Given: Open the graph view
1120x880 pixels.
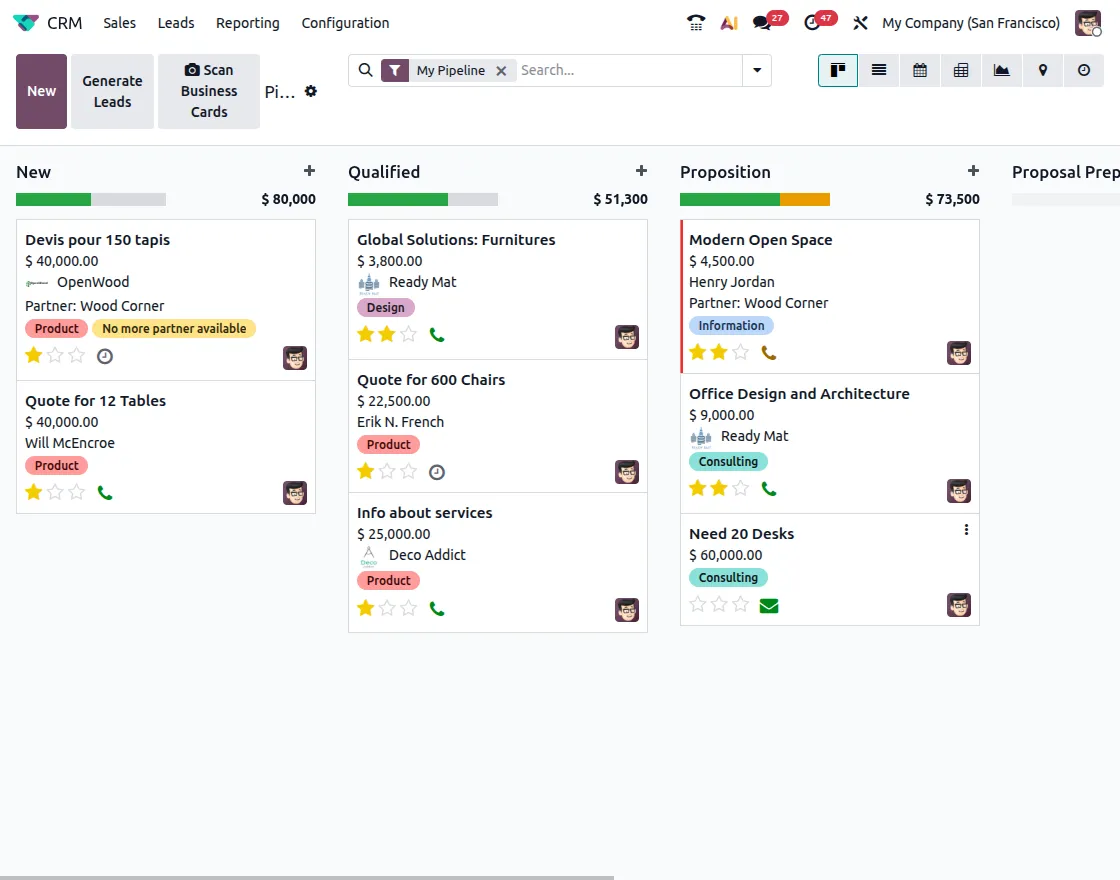Looking at the screenshot, I should coord(1002,70).
